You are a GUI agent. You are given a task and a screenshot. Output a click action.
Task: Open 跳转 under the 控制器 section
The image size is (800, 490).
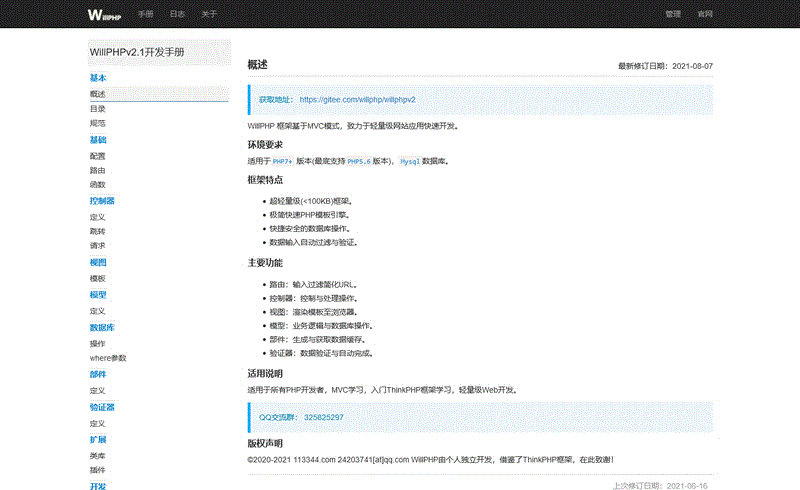tap(98, 230)
